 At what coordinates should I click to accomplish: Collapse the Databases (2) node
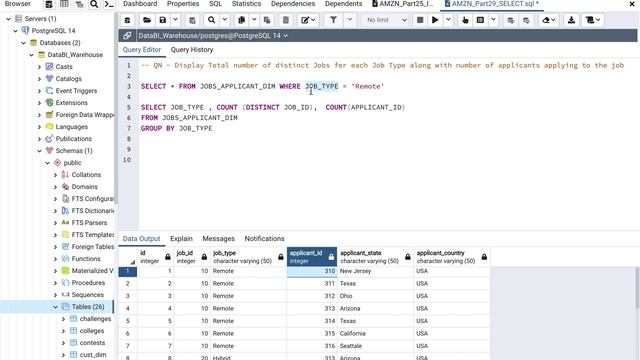(24, 43)
